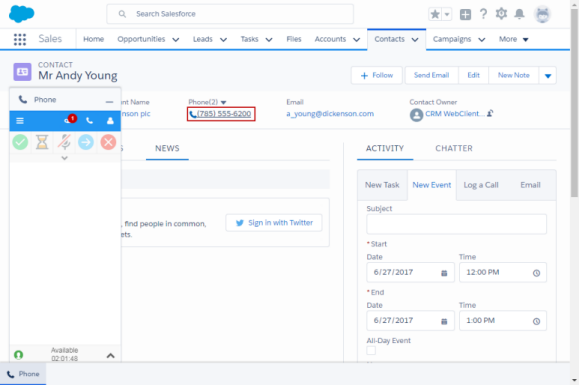Click the purple Contact record icon

(23, 72)
